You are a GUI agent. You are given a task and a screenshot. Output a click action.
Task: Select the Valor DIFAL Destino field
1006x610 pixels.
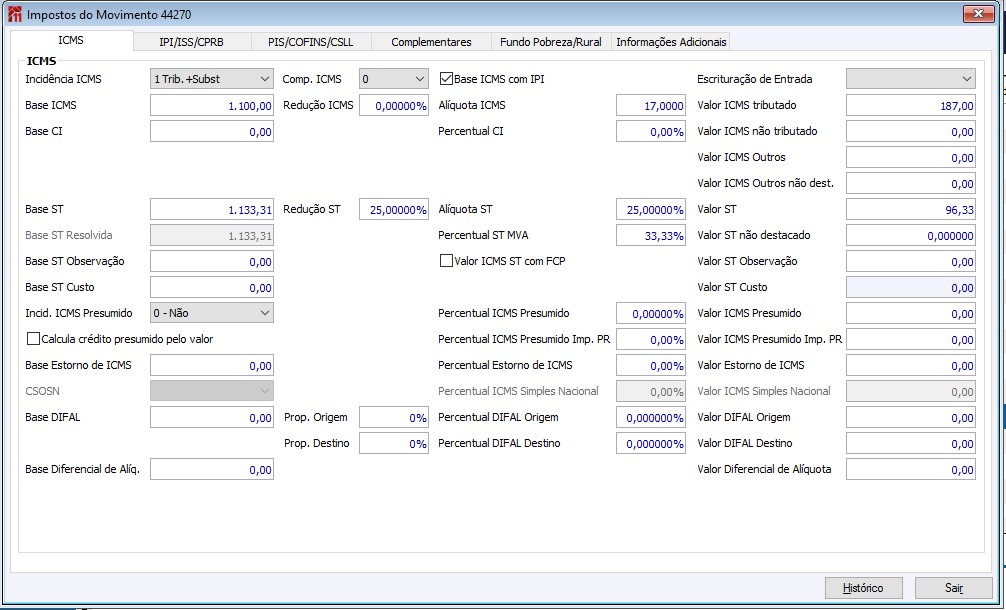click(x=911, y=443)
